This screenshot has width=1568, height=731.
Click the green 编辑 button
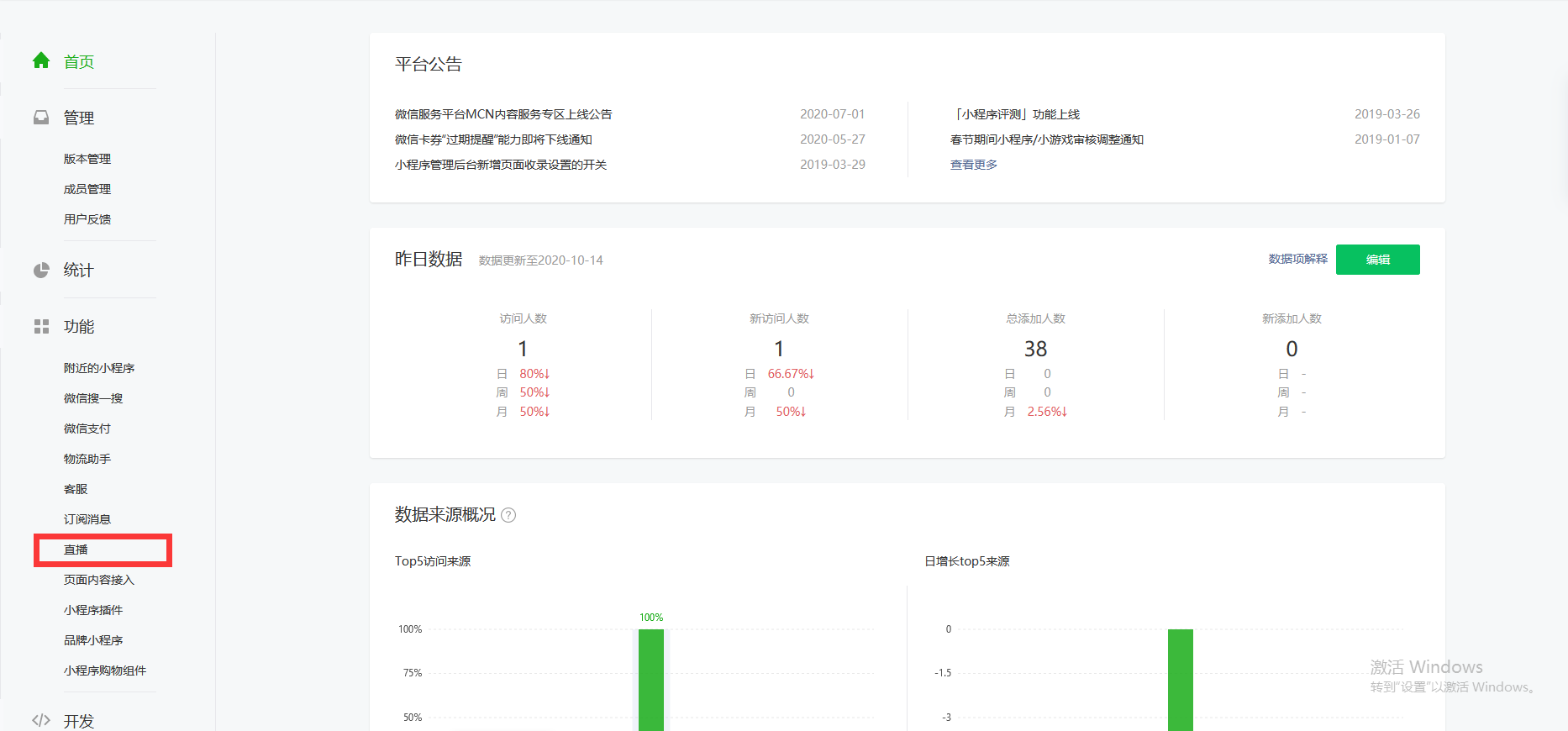(x=1378, y=260)
